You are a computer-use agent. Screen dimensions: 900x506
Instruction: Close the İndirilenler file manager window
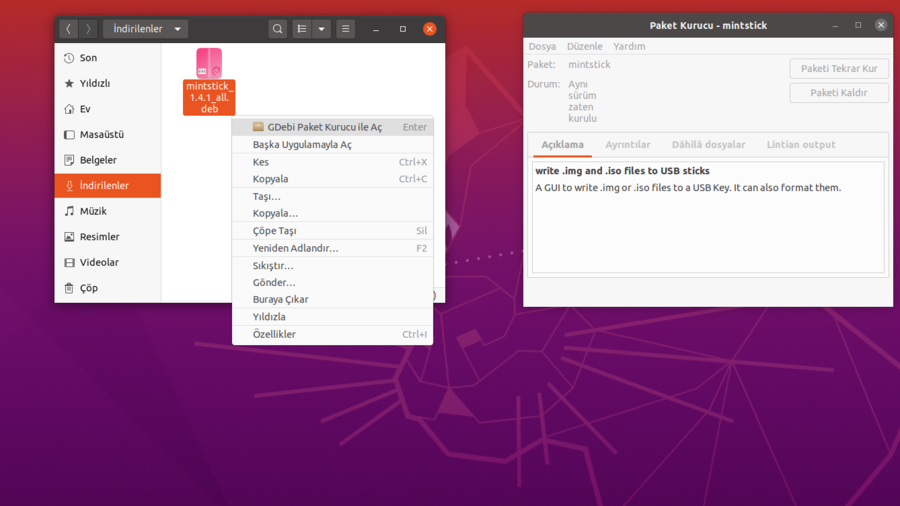429,29
